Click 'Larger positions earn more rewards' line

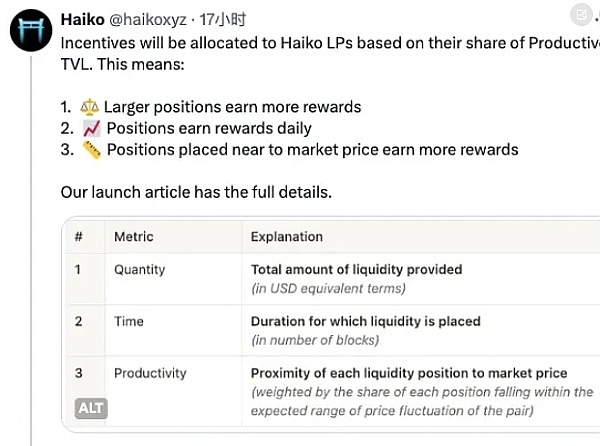[x=234, y=107]
